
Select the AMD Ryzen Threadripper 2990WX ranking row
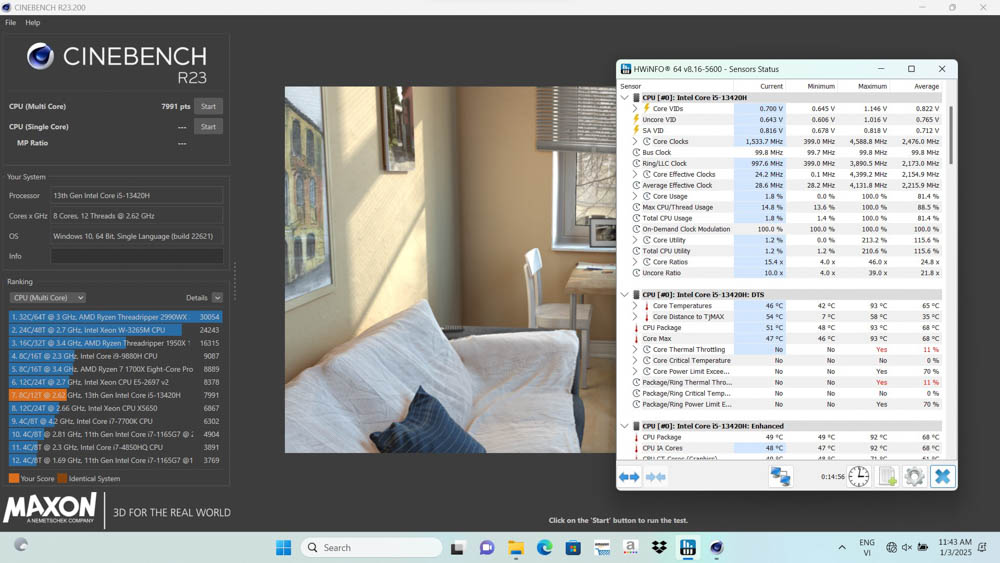pyautogui.click(x=115, y=317)
